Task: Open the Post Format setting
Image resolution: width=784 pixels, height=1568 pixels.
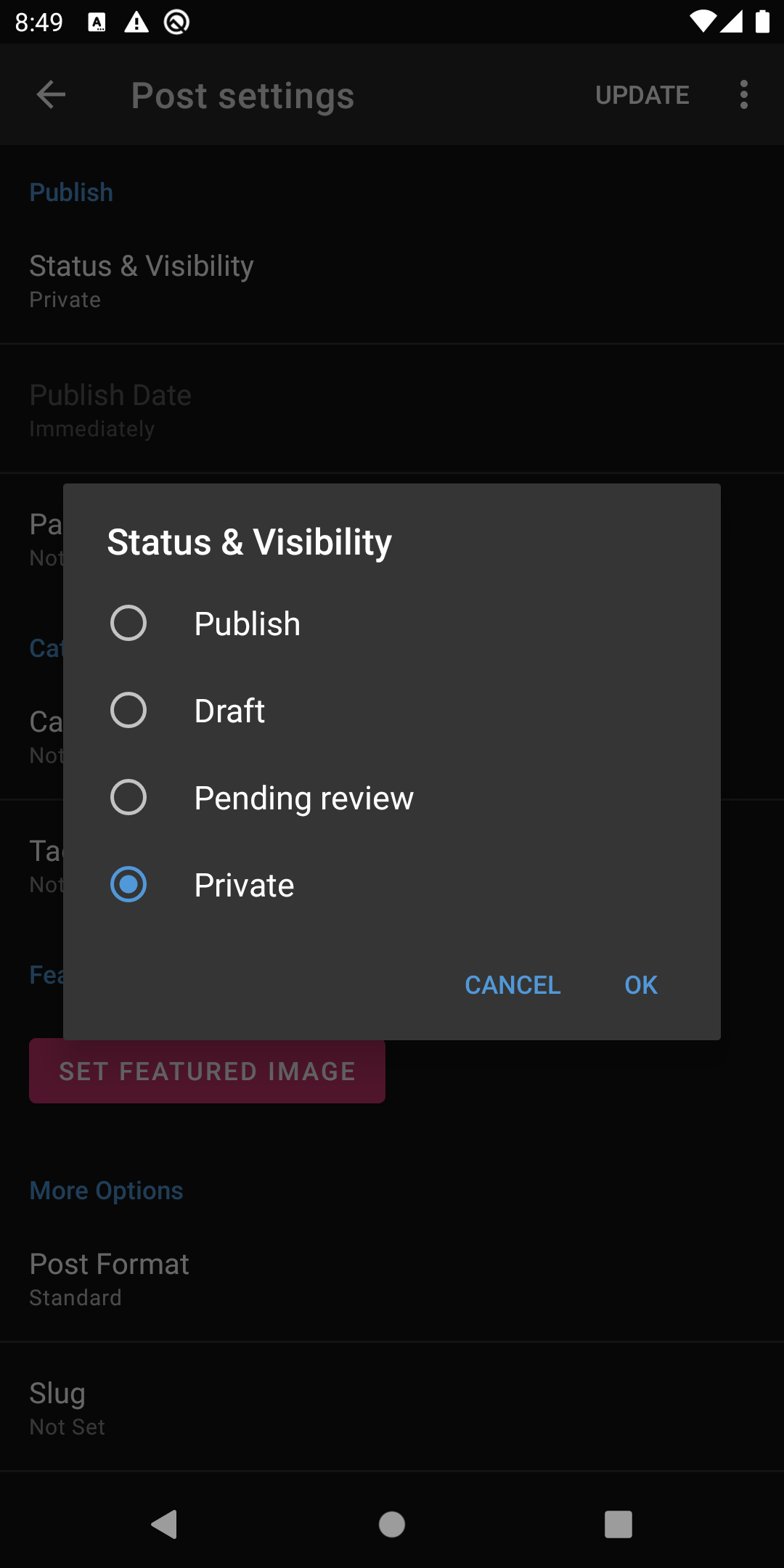Action: click(392, 1278)
